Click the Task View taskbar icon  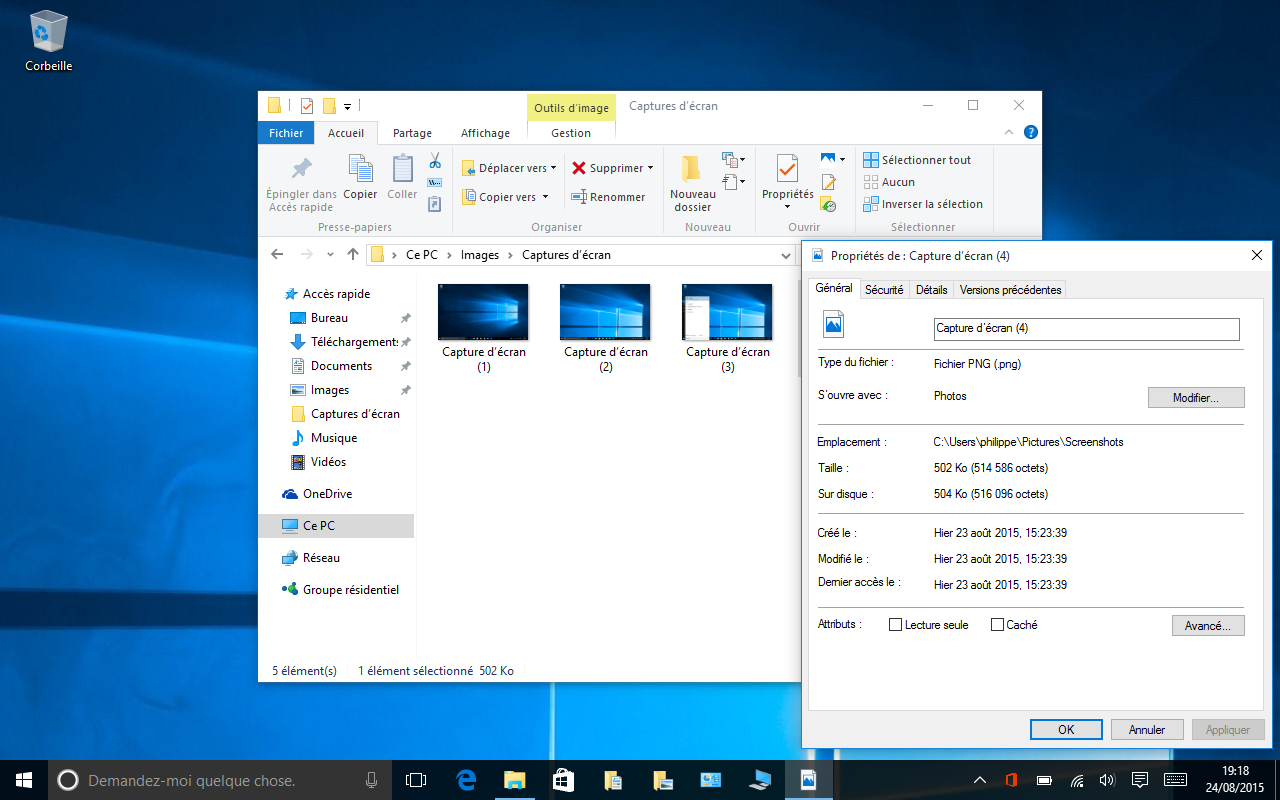(x=416, y=779)
